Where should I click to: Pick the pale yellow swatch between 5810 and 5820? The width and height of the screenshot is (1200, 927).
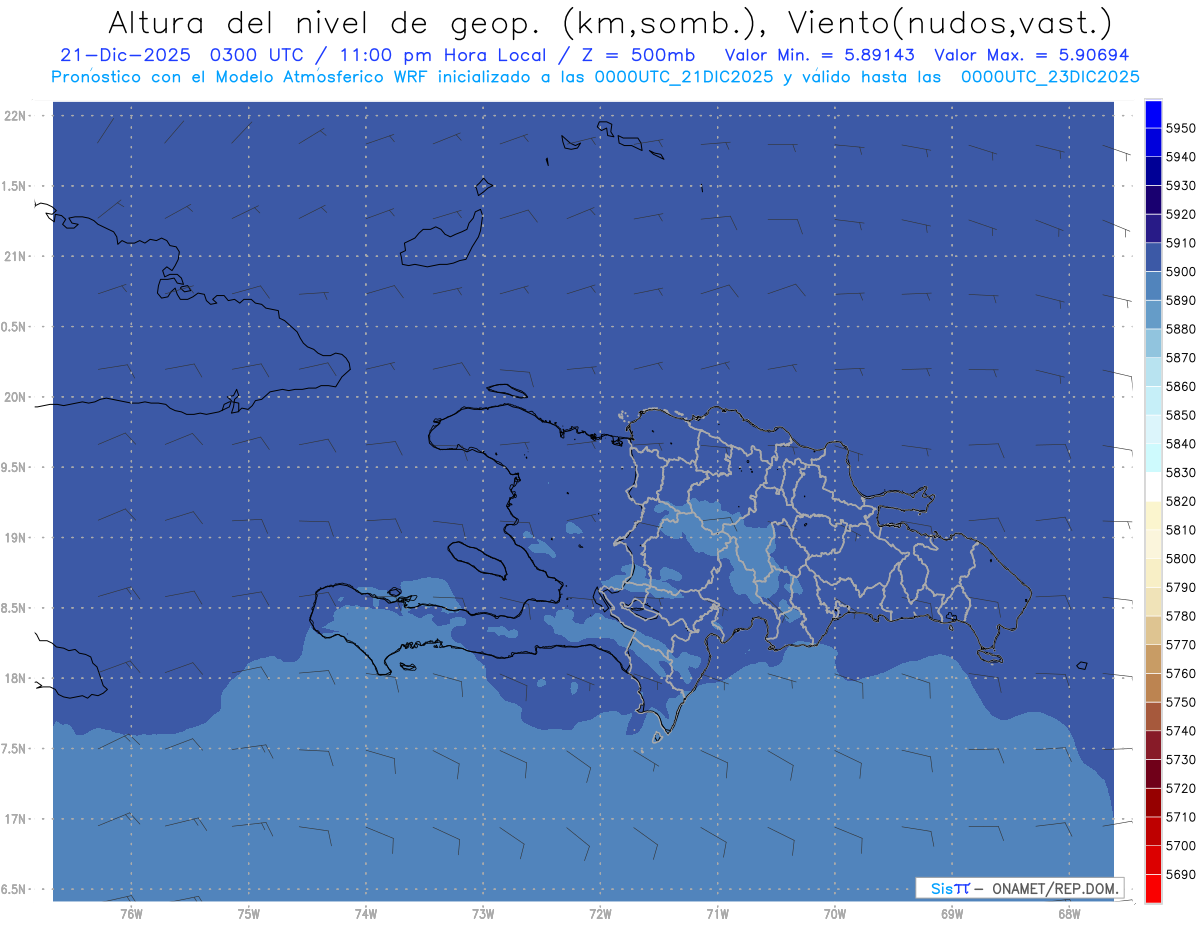(1153, 515)
